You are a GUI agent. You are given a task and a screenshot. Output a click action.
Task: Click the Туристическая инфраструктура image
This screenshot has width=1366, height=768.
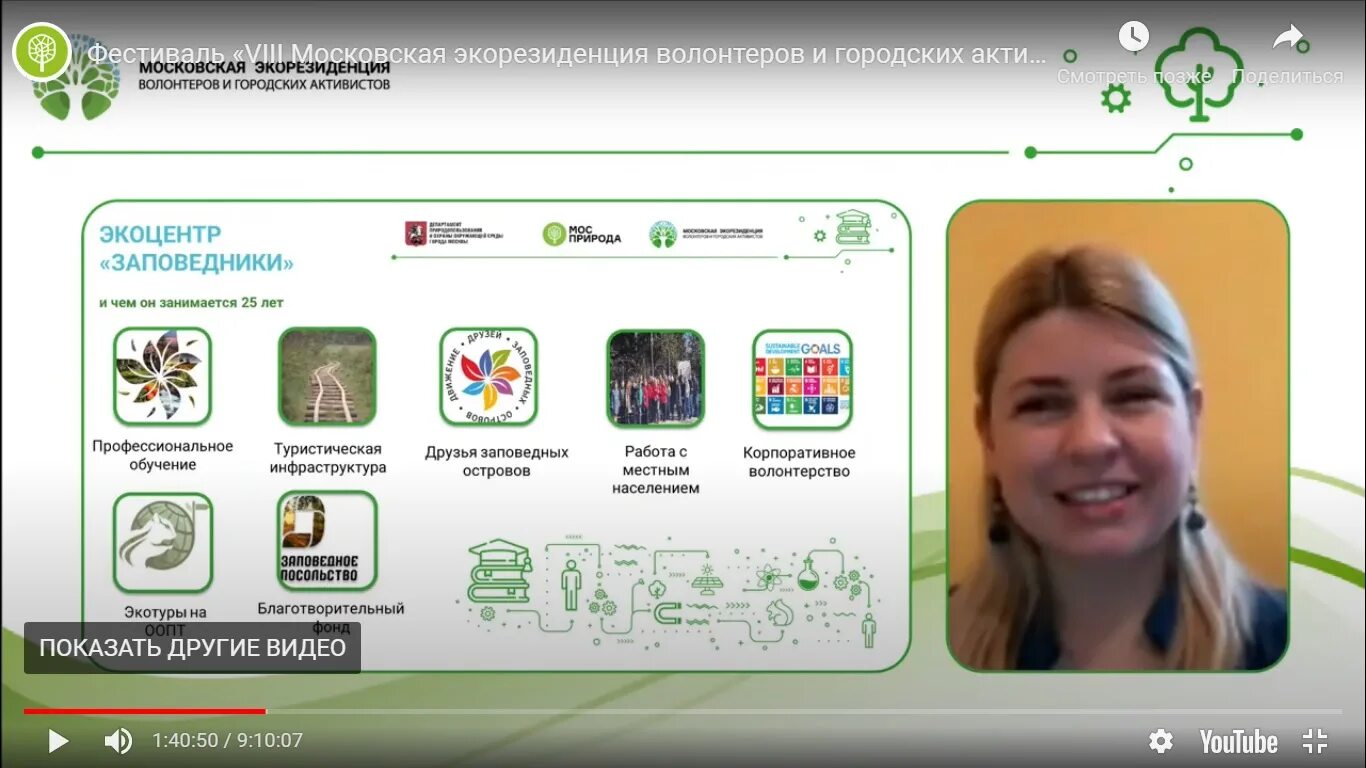coord(327,377)
